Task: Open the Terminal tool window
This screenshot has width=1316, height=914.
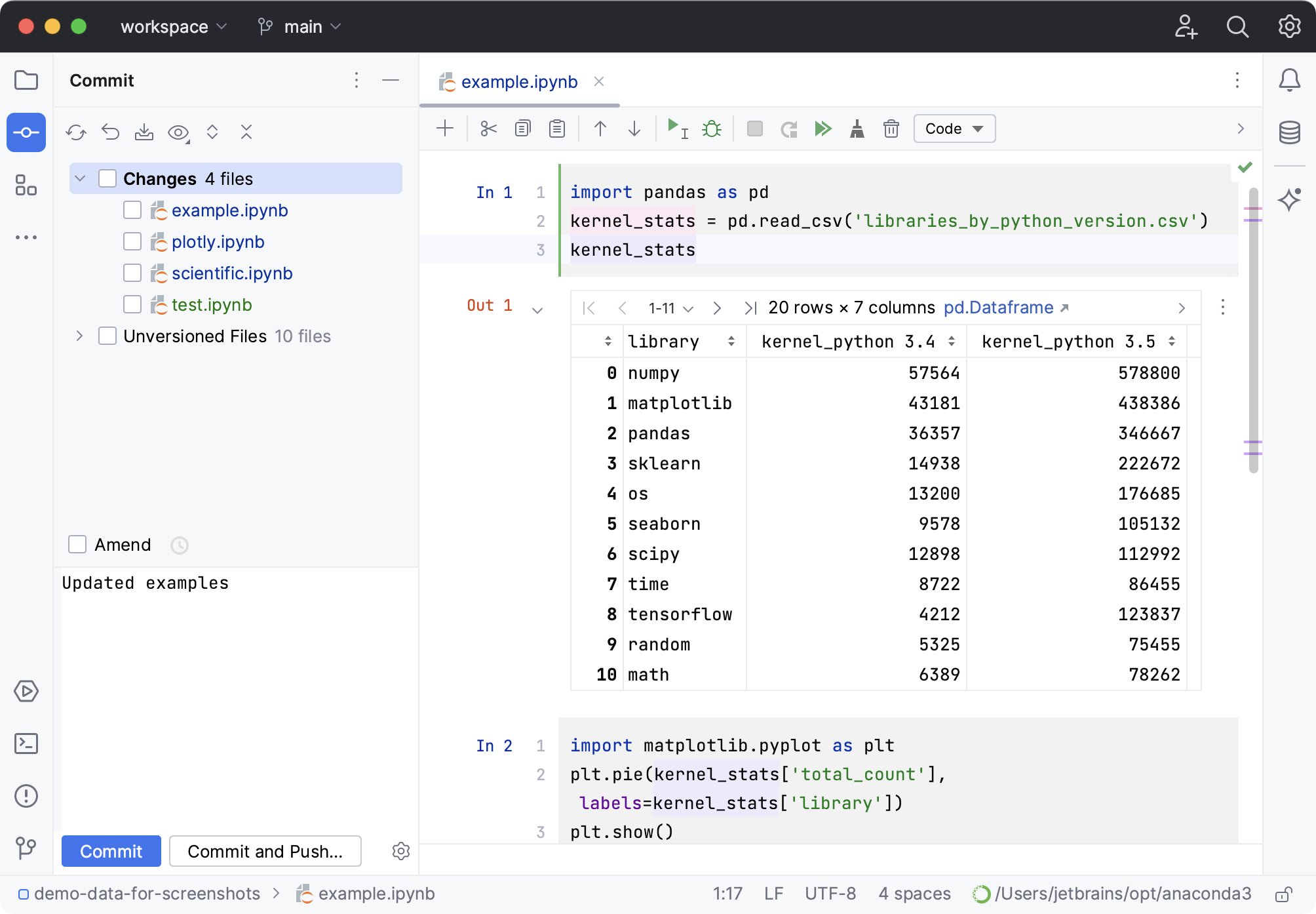Action: 26,744
